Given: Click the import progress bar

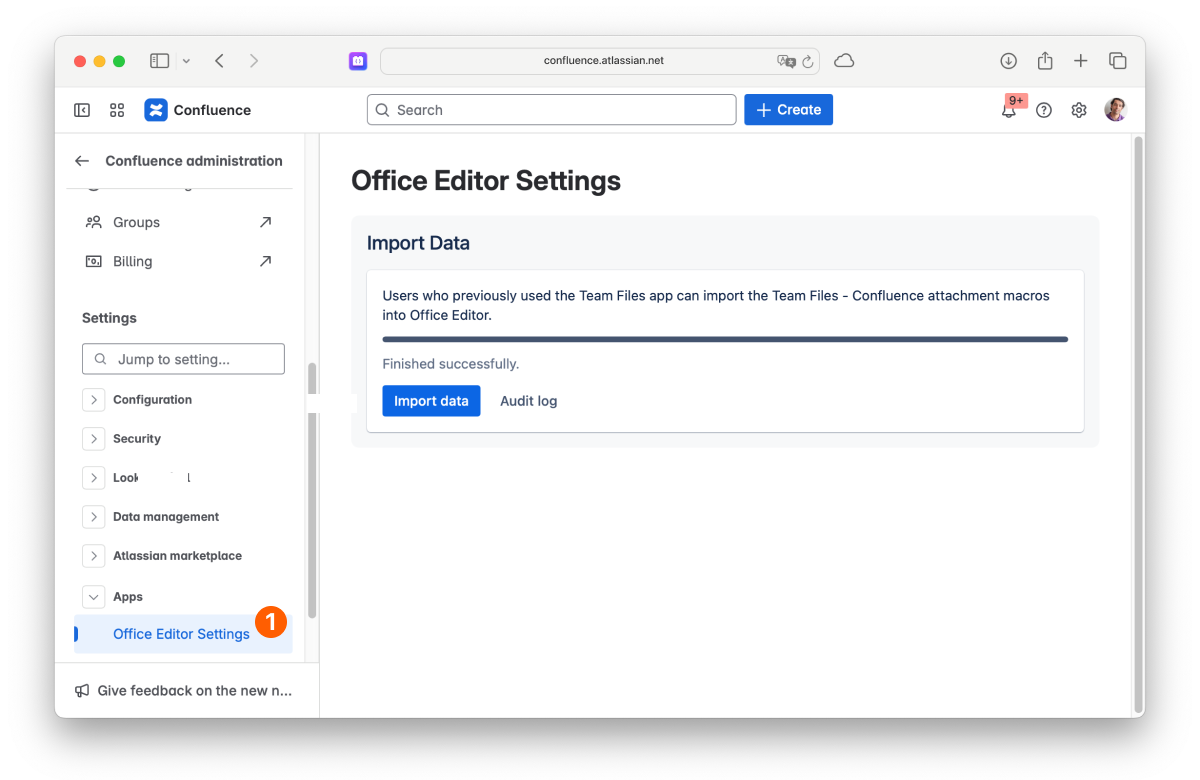Looking at the screenshot, I should click(725, 340).
